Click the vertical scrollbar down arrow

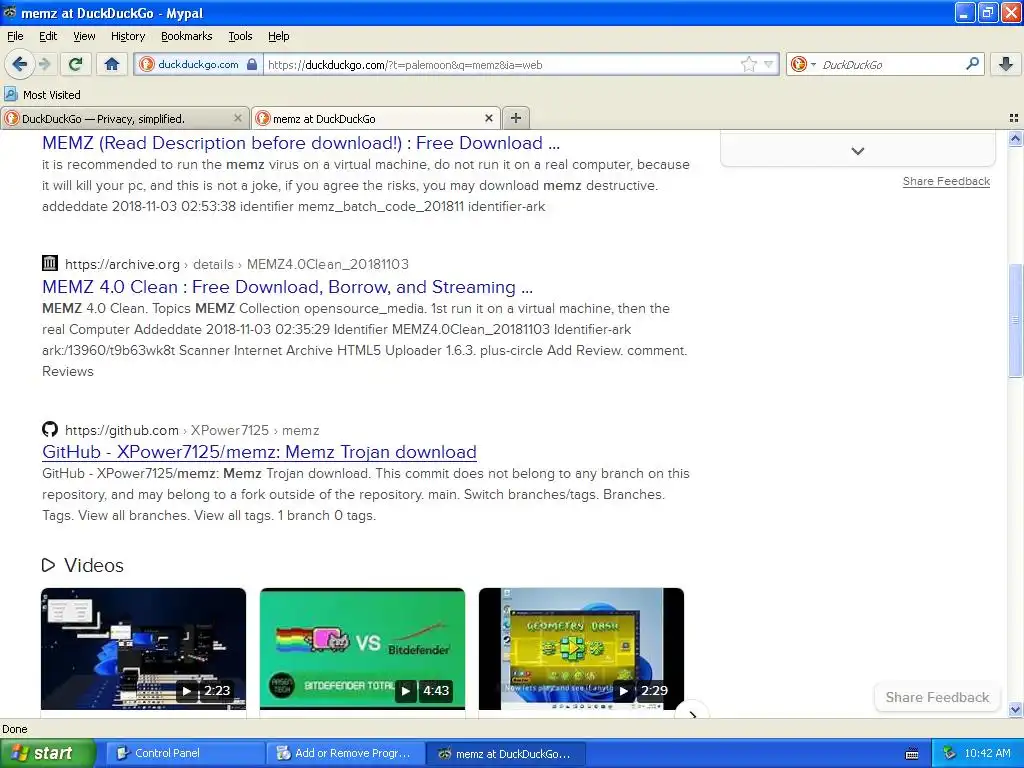(x=1015, y=709)
